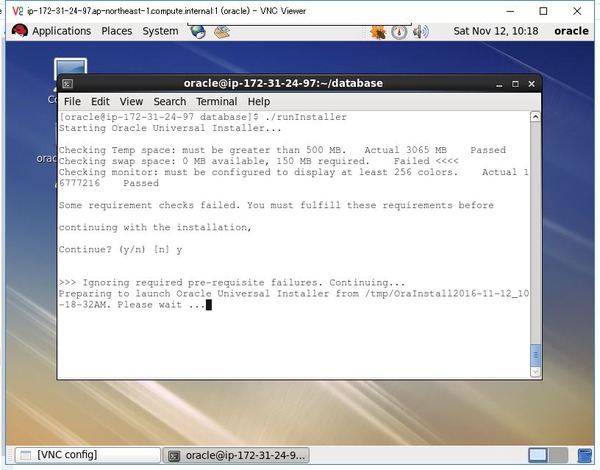Click the 'Continue? (y/n) [n] y' line
This screenshot has width=600, height=470.
pyautogui.click(x=121, y=250)
